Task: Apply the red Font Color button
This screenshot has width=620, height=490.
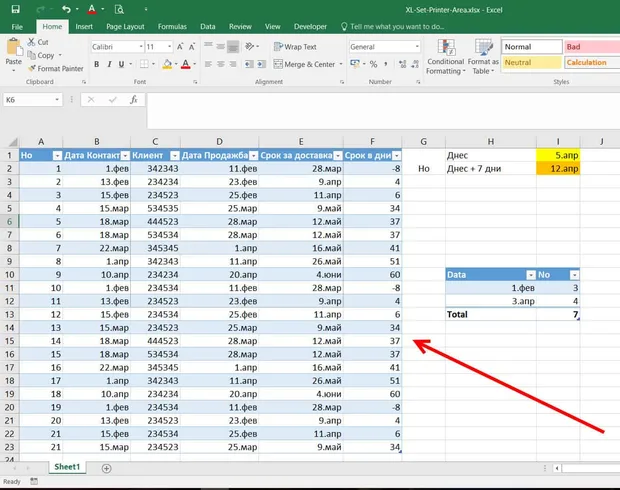Action: pos(185,64)
